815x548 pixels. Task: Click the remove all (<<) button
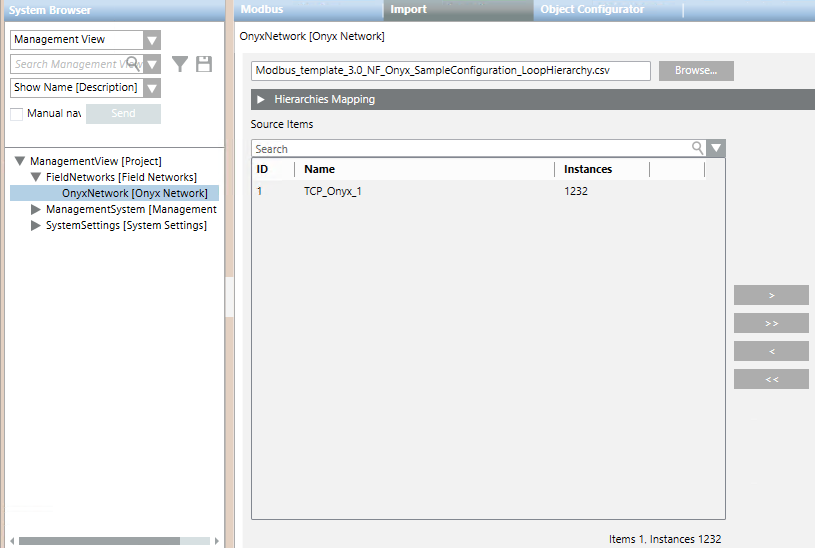pyautogui.click(x=771, y=379)
